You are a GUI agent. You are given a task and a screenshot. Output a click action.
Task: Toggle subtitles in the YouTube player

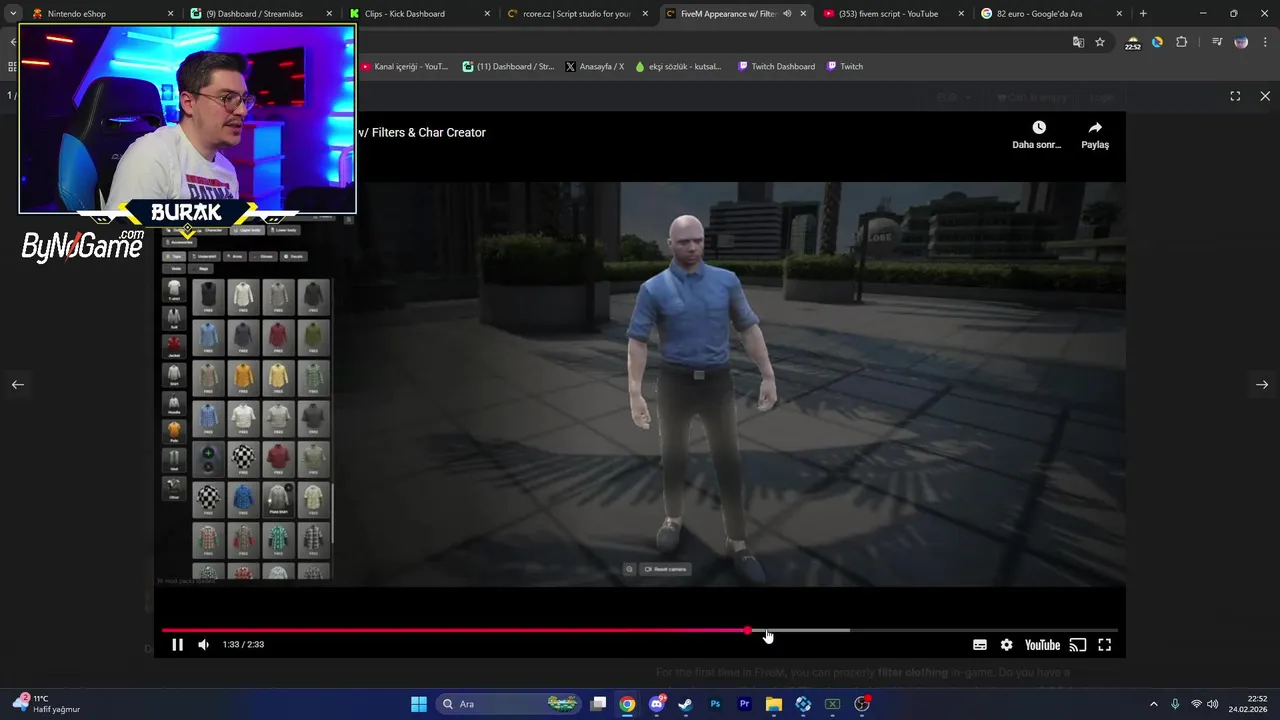coord(980,645)
